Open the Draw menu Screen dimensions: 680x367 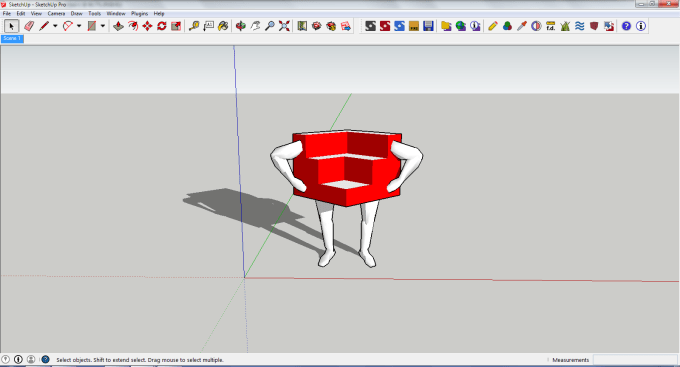(77, 13)
